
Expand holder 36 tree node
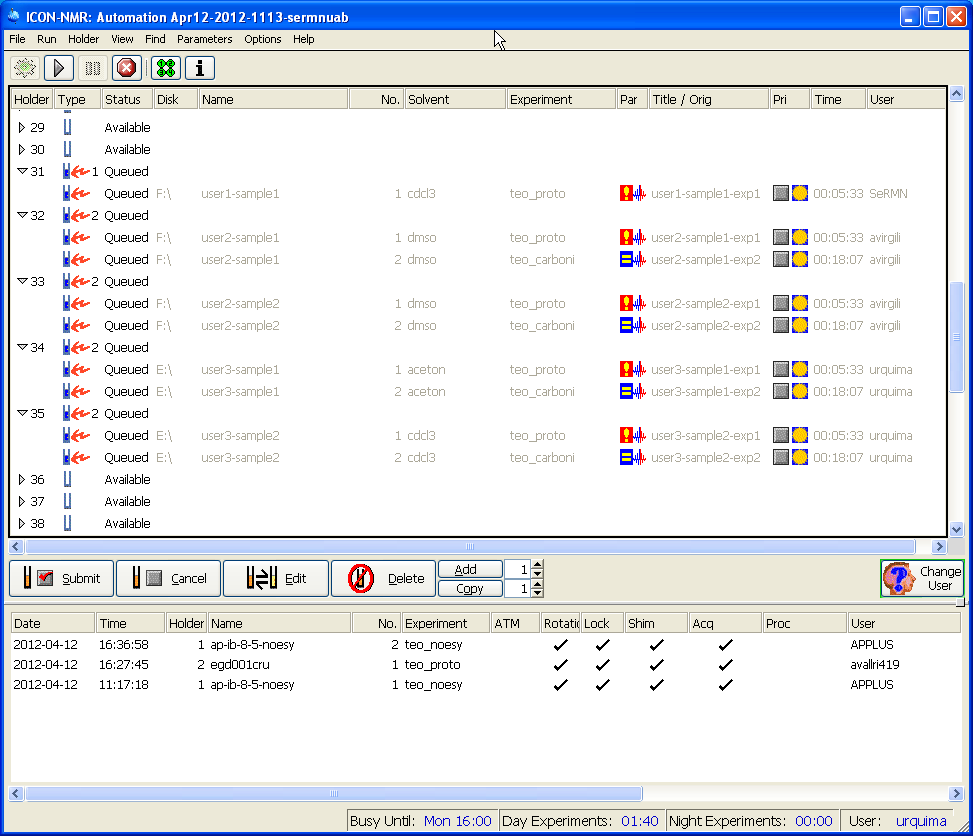[x=22, y=480]
